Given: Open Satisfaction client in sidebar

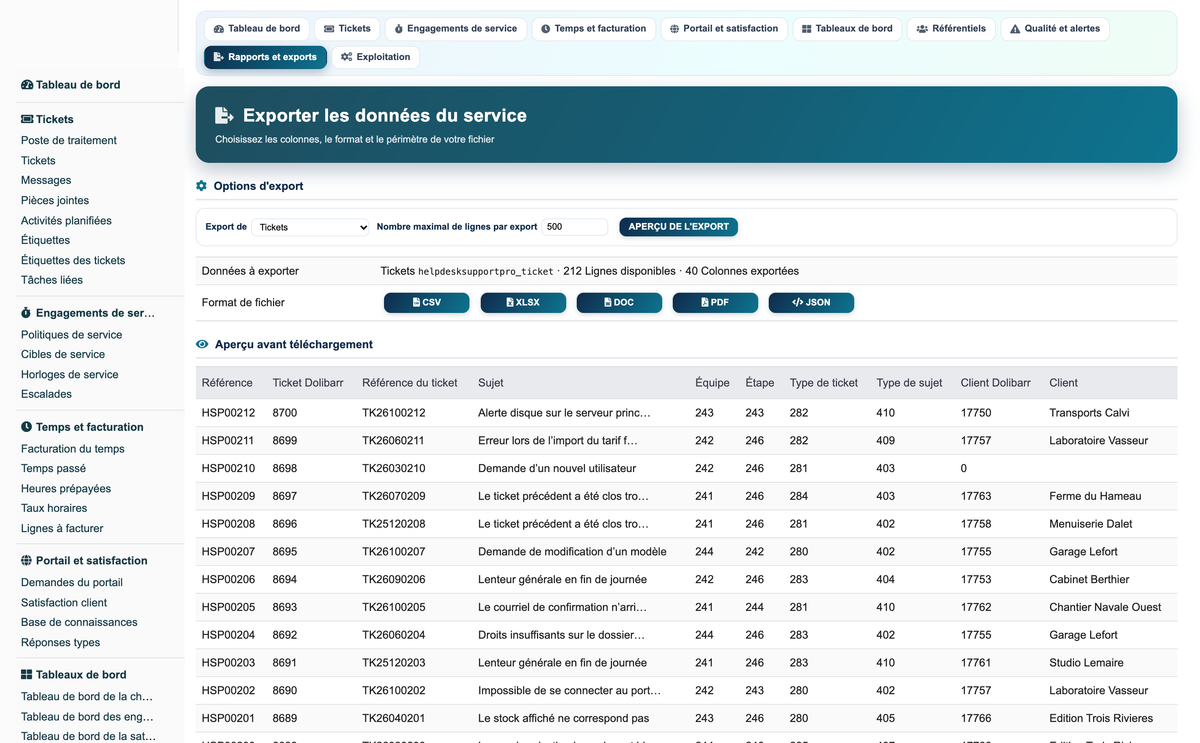Looking at the screenshot, I should click(64, 603).
